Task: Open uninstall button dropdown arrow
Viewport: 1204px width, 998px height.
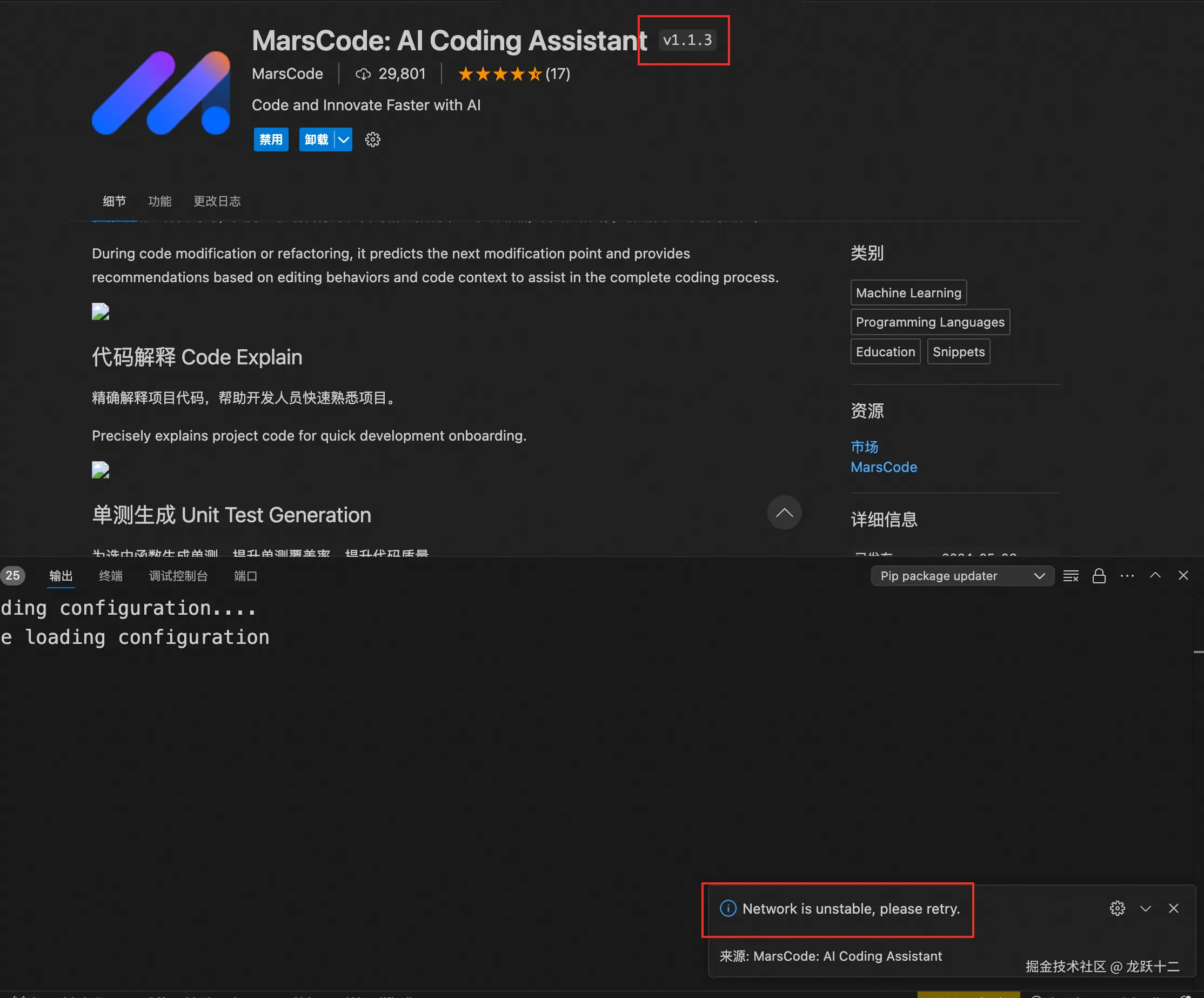Action: pyautogui.click(x=344, y=139)
